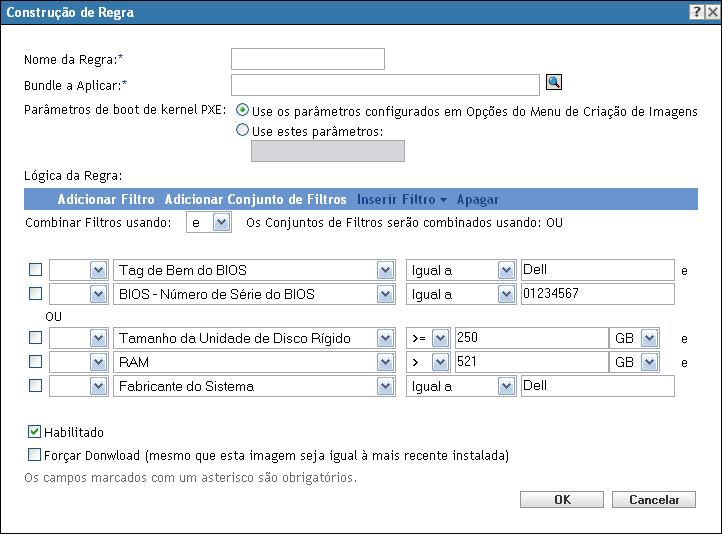Click 'Apagar' to delete filters

477,199
